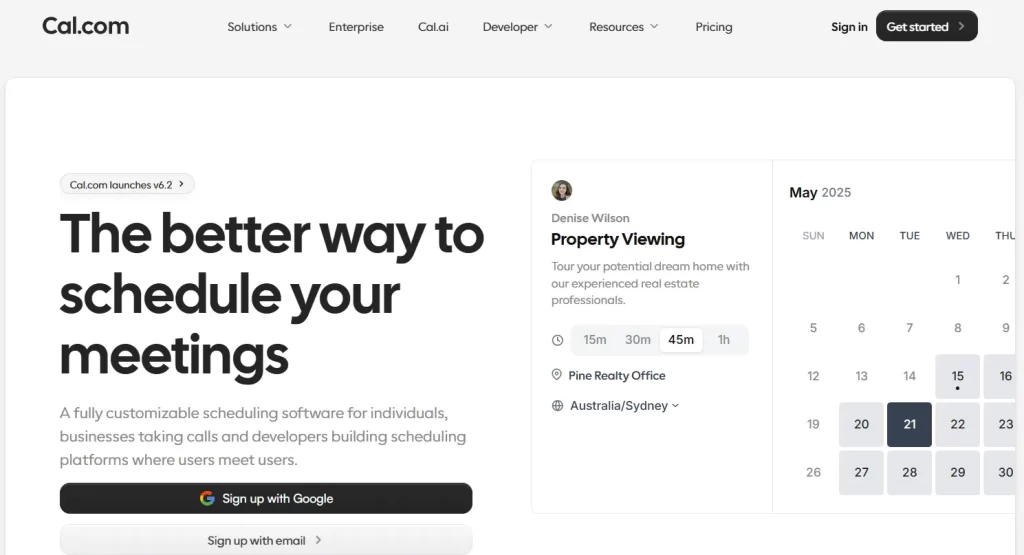Click the location pin icon
This screenshot has height=555, width=1024.
(x=557, y=375)
